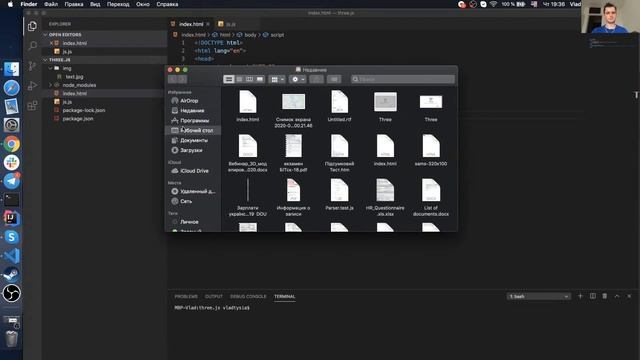Open IntelliJ IDEA from the Dock
The image size is (640, 360).
click(11, 218)
